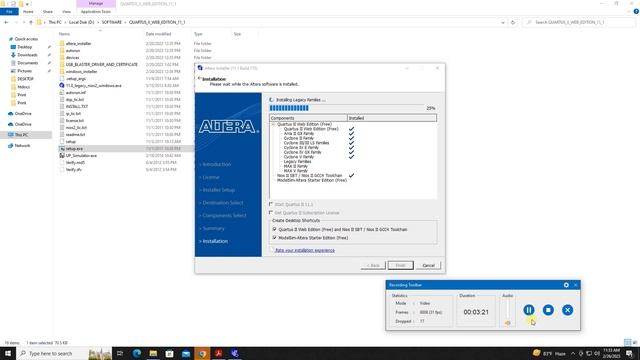Screen dimensions: 640x360
Task: Click the Installed column header
Action: point(392,118)
